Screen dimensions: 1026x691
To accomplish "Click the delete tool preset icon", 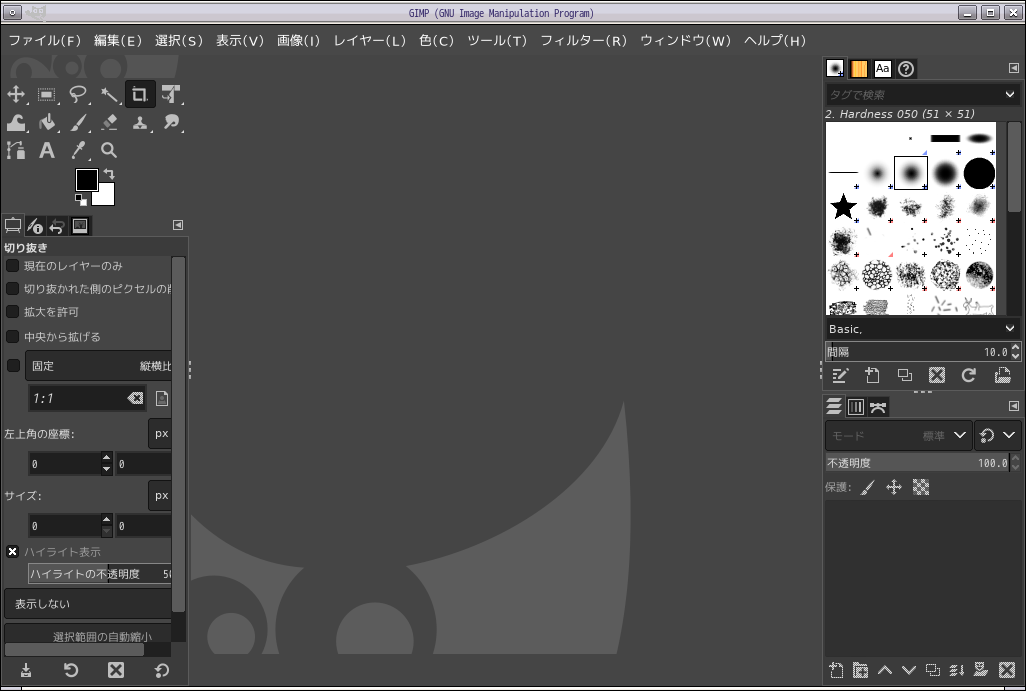I will pos(116,670).
